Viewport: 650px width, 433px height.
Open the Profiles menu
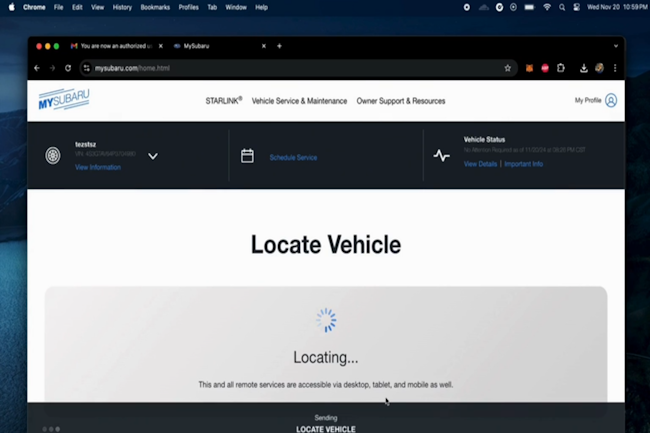[x=189, y=7]
